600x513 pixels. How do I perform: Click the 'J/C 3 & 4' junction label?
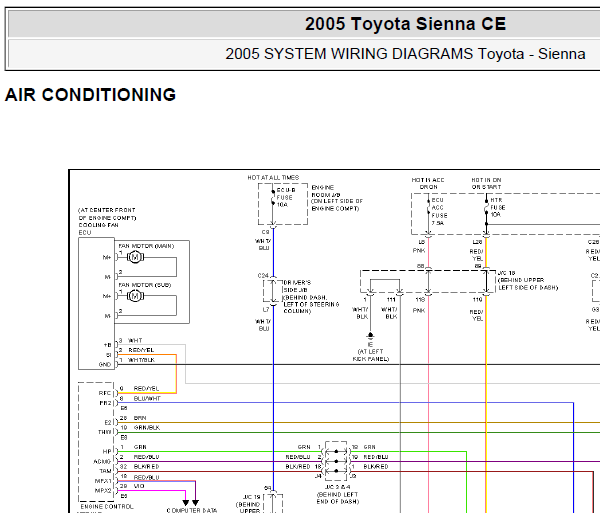[337, 487]
